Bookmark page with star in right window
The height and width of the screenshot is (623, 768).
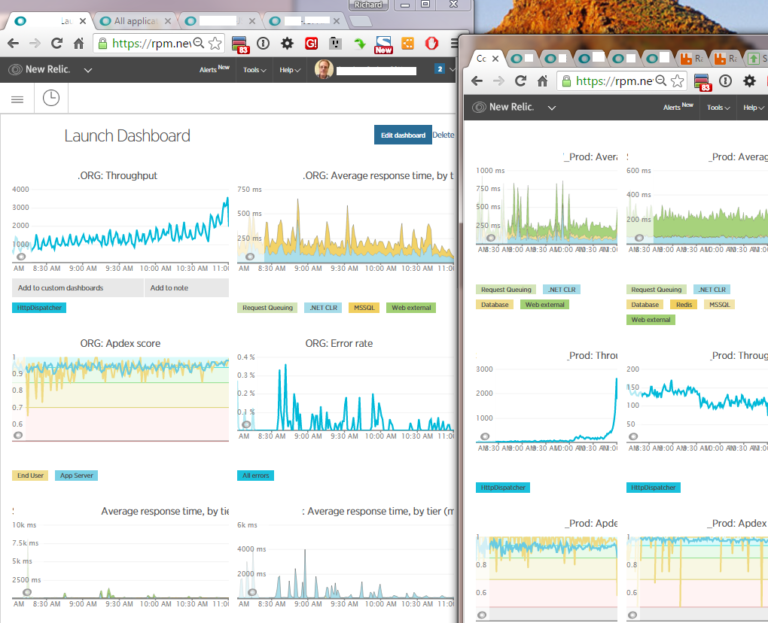click(677, 81)
